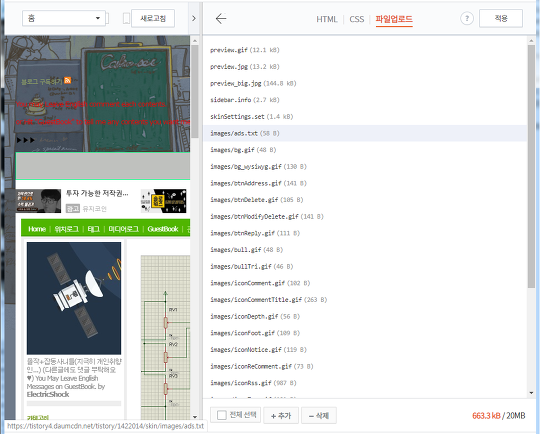Click the ElectricShock blog author name
Viewport: 540px width, 434px height.
[48, 394]
